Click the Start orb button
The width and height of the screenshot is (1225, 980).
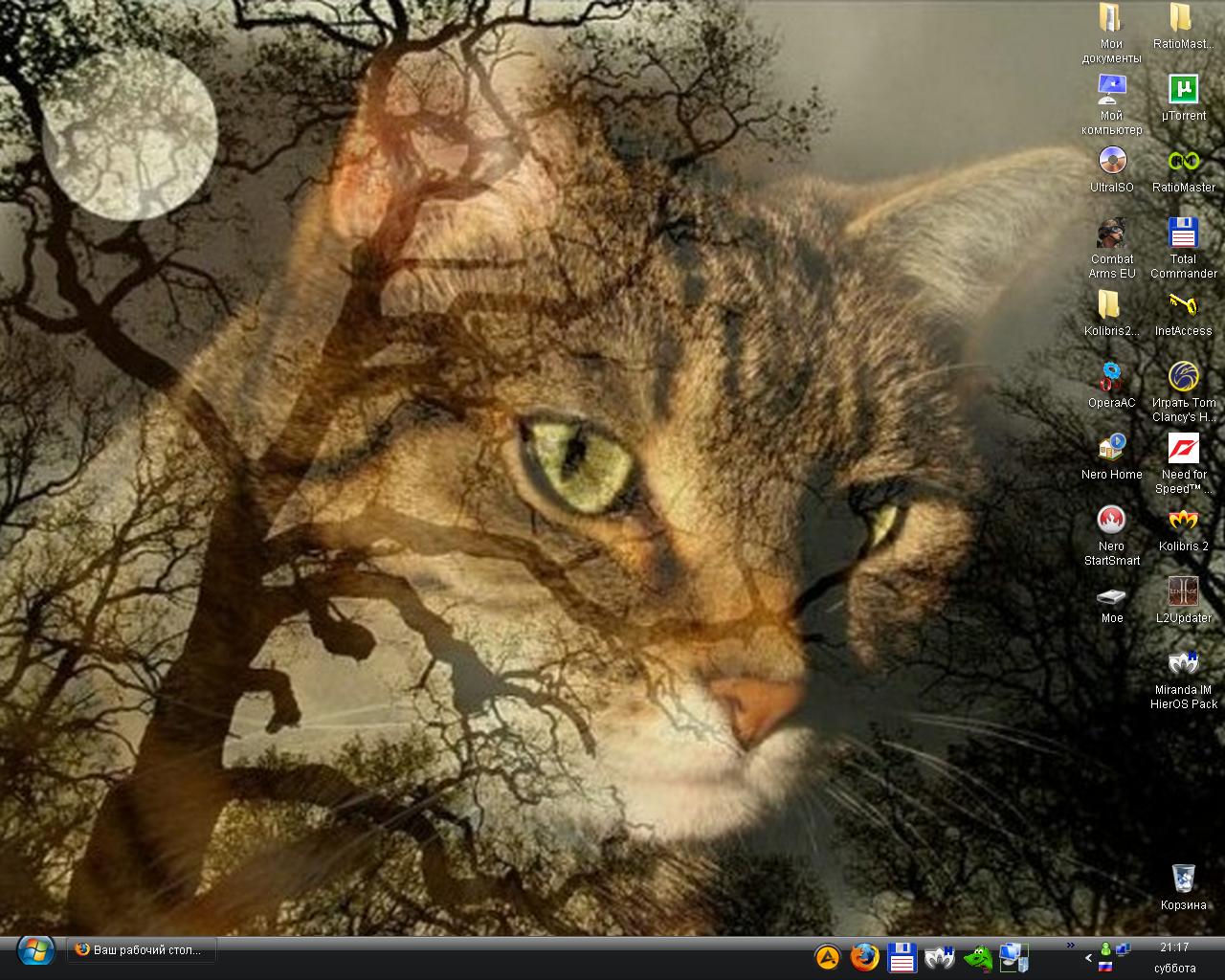(34, 950)
